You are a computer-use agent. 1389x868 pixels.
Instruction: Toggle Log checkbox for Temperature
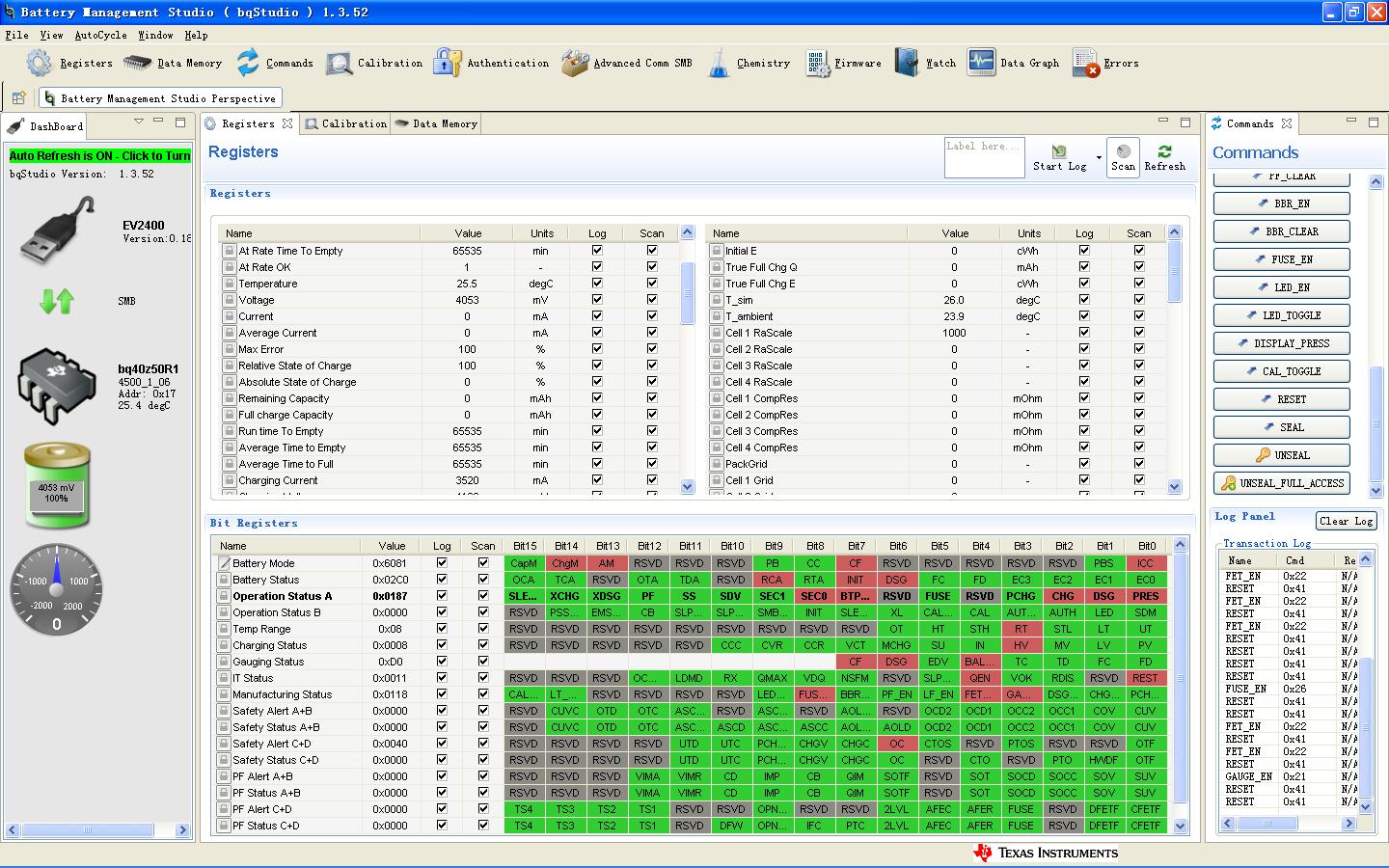pyautogui.click(x=597, y=284)
